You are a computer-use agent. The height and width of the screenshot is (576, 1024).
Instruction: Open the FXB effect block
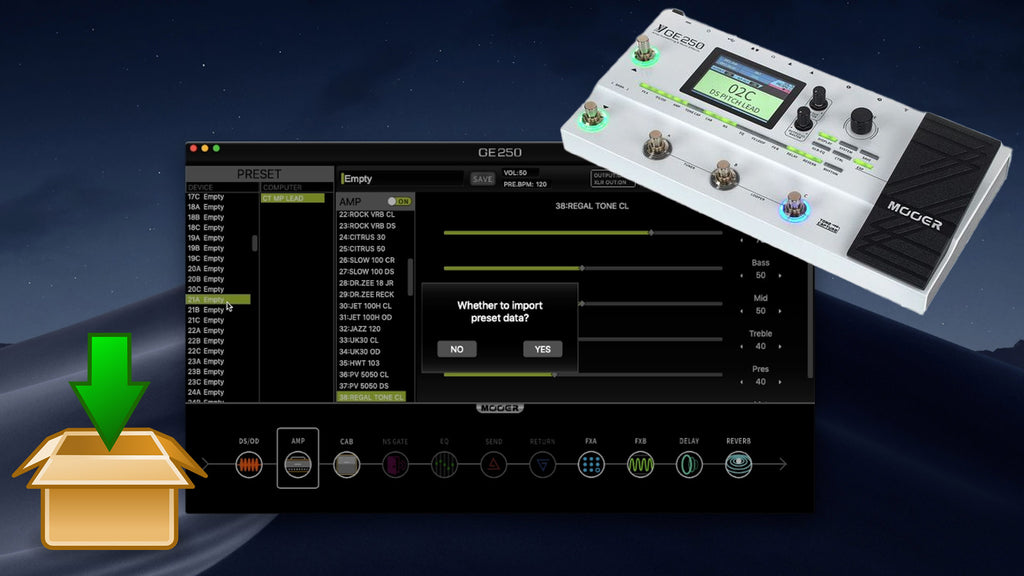point(640,465)
